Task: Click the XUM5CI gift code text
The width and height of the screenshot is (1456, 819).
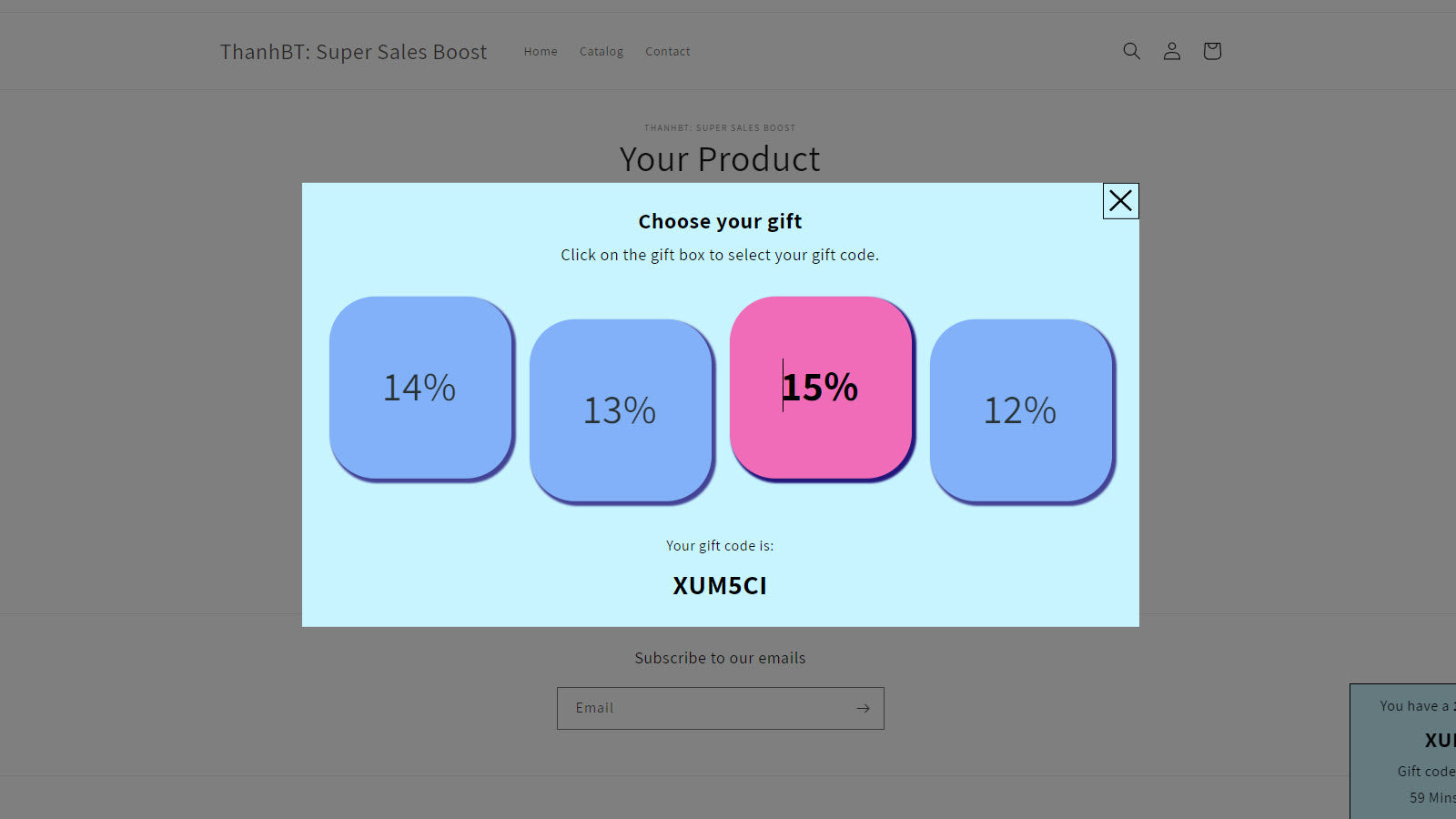Action: (720, 585)
